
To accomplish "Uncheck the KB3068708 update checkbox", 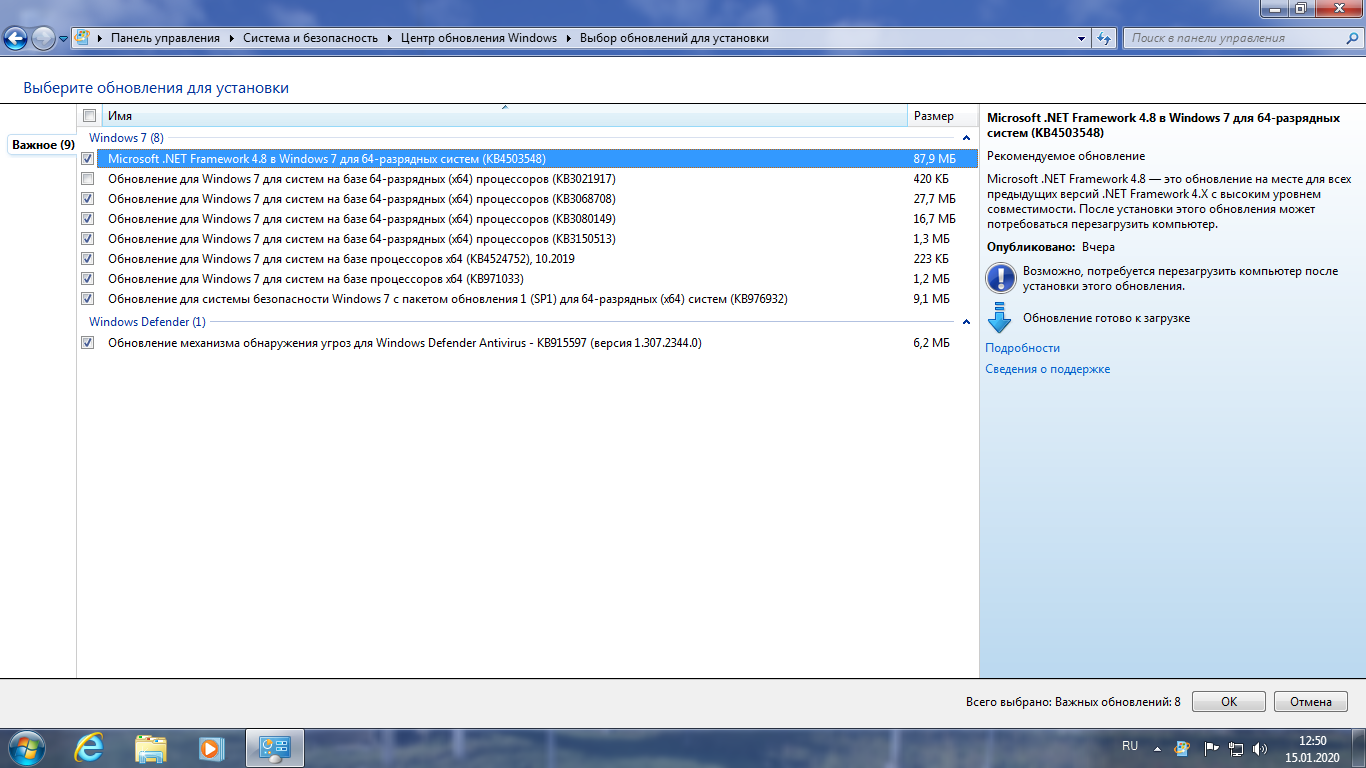I will [88, 199].
